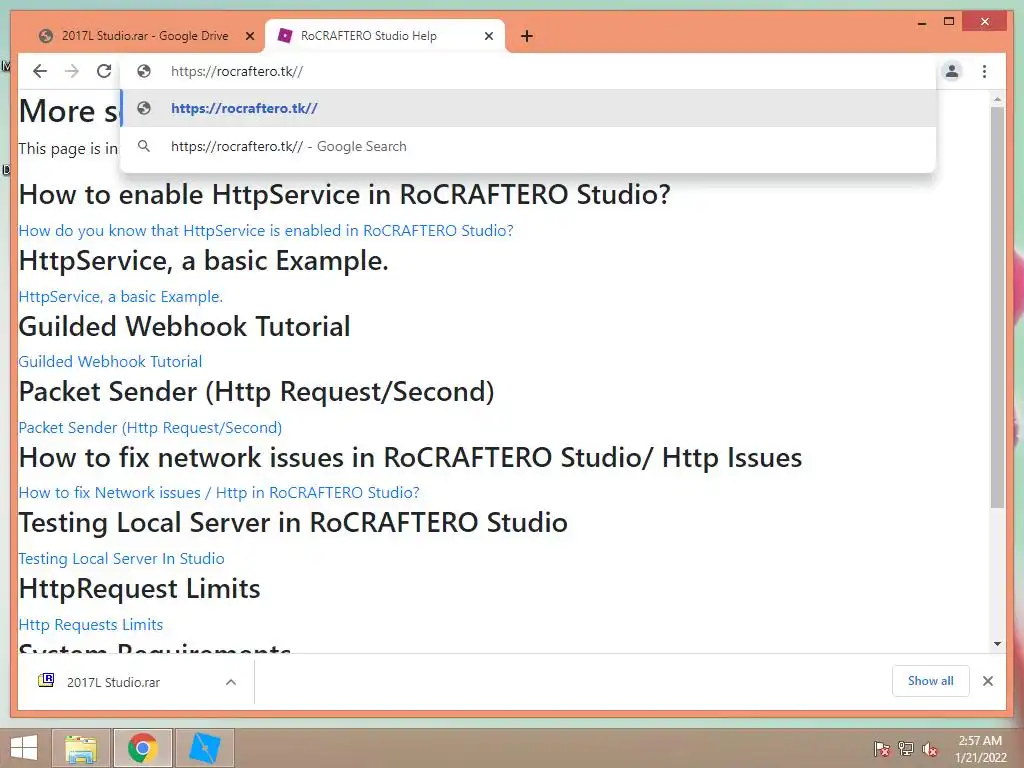Open Packet Sender (Http Request/Second) link
This screenshot has width=1024, height=768.
point(150,428)
